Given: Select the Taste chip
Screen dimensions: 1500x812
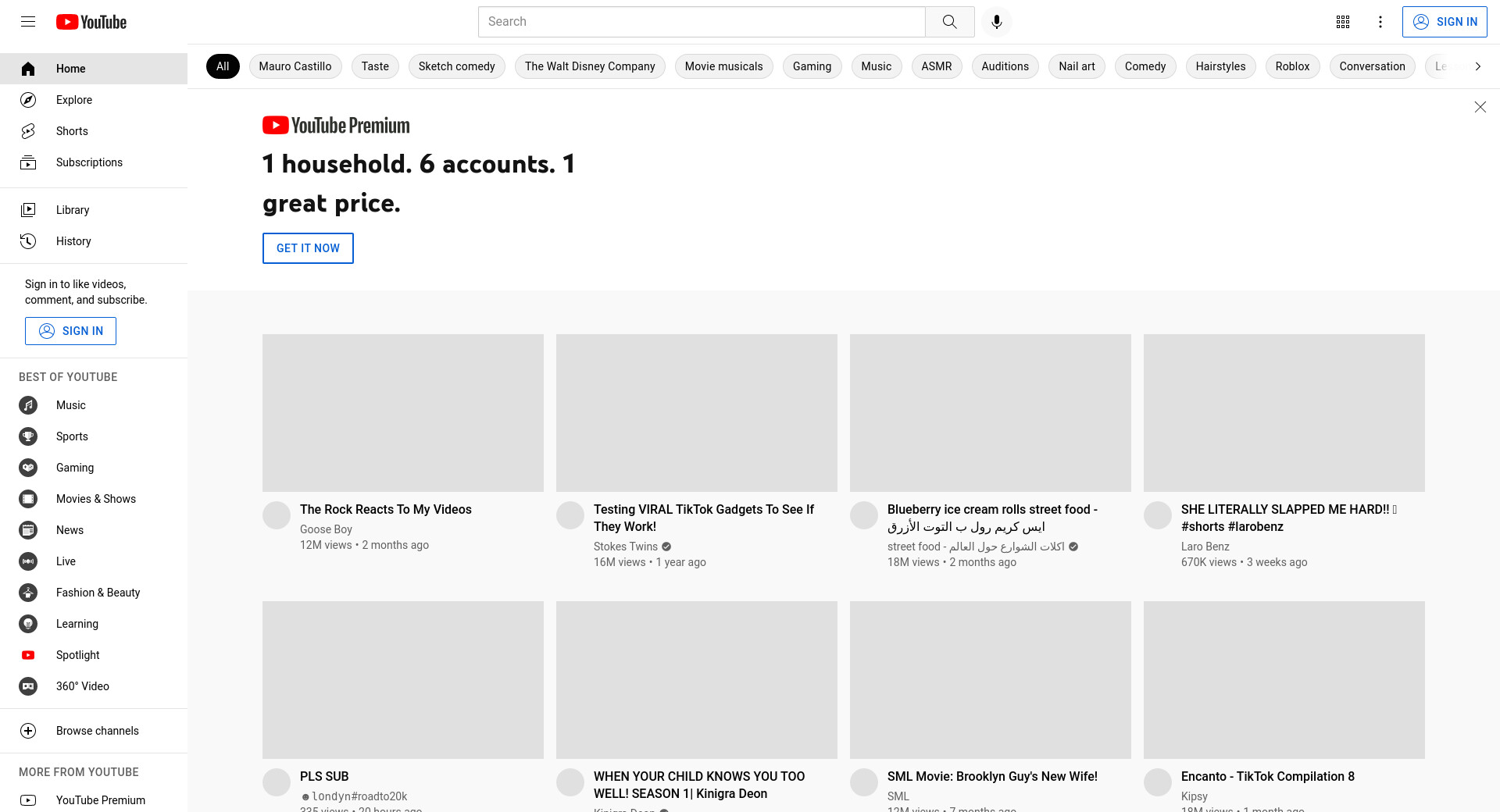Looking at the screenshot, I should tap(375, 66).
